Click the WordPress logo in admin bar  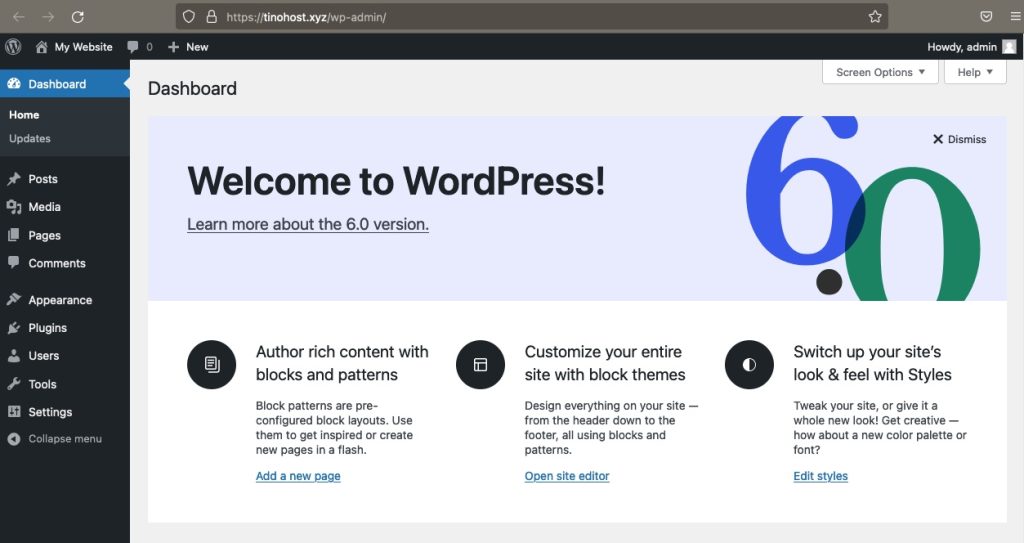coord(13,47)
